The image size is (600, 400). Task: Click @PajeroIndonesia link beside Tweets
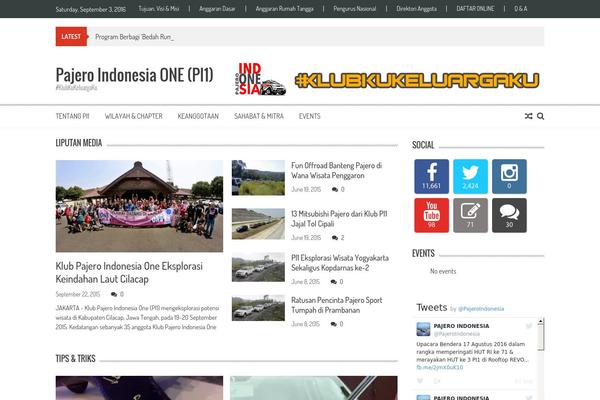point(481,309)
